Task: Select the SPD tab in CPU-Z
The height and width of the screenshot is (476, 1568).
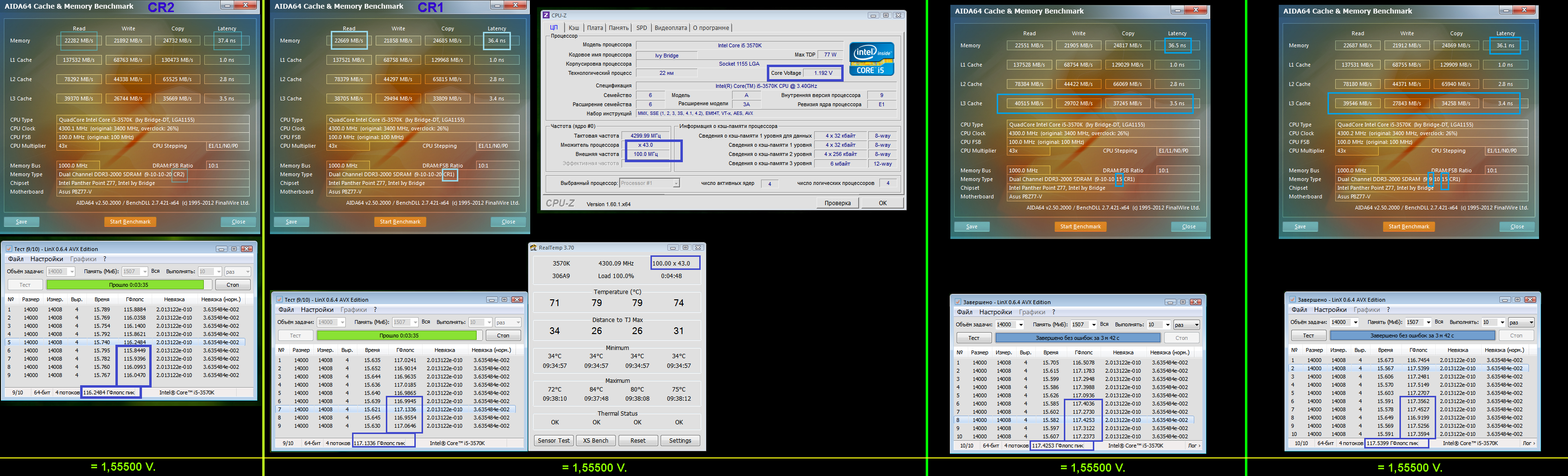Action: click(x=642, y=28)
